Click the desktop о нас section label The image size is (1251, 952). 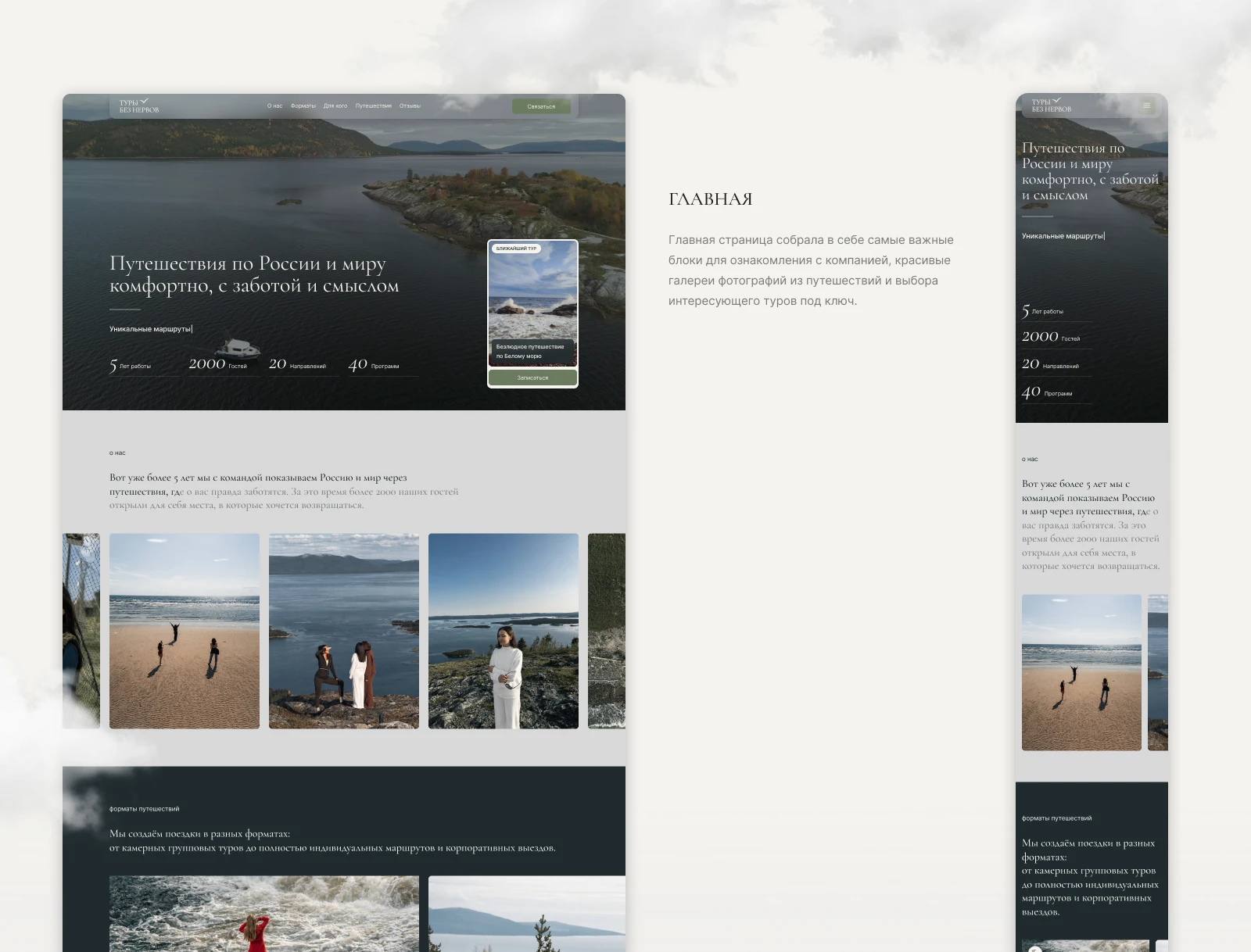click(117, 453)
